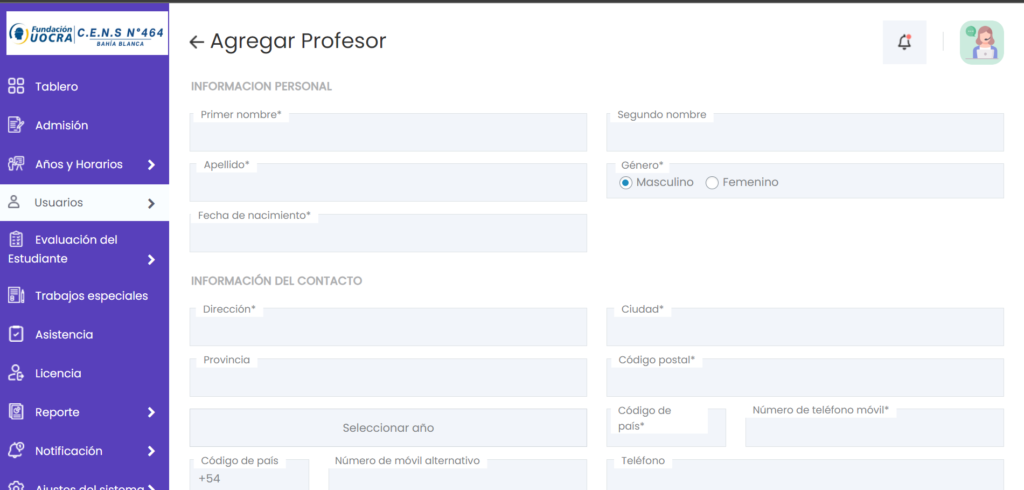Open the notifications bell in header
Screen dimensions: 1024x490
904,42
